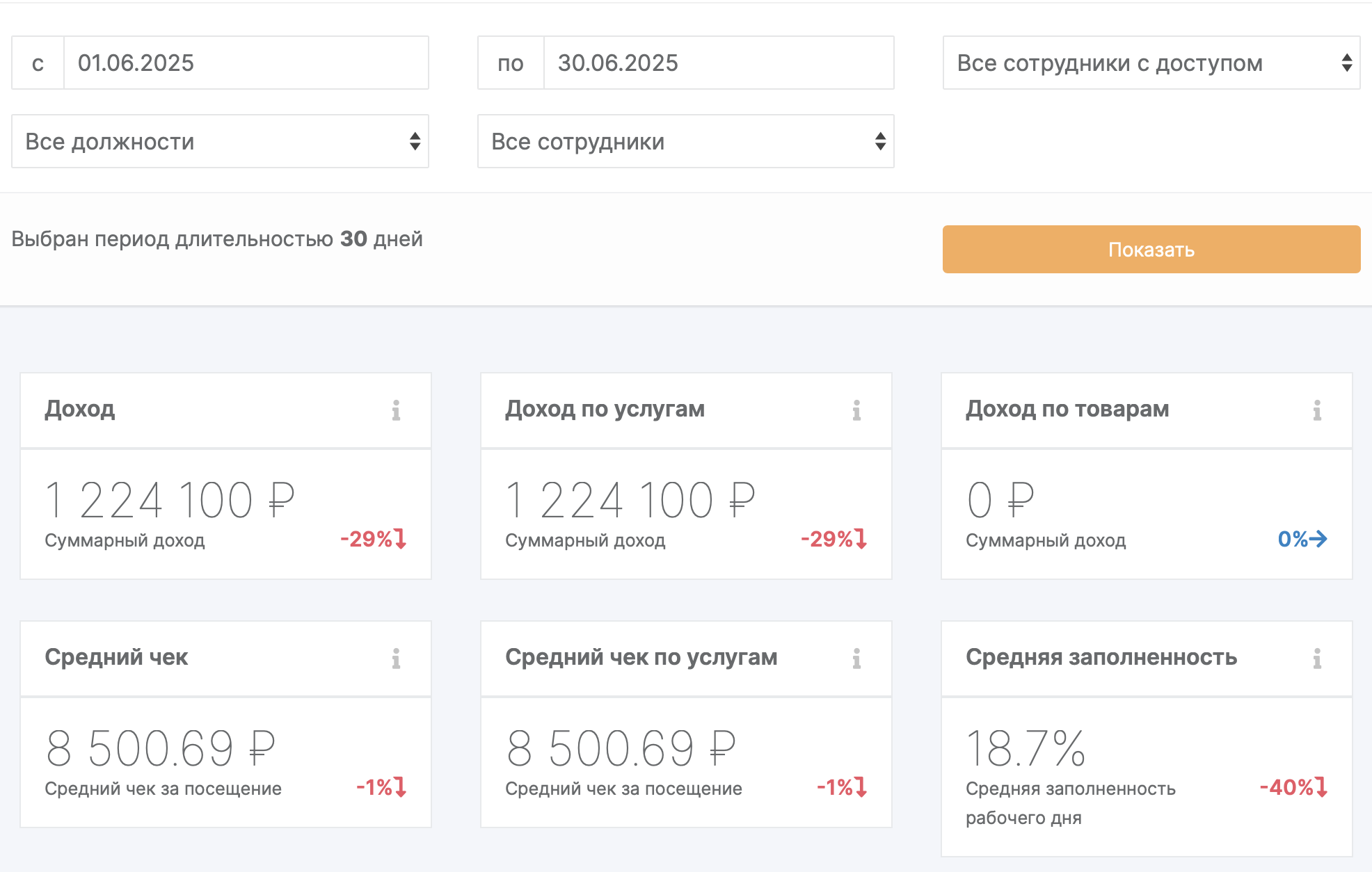The width and height of the screenshot is (1372, 872).
Task: Click Суммарный доход label in Доход по товарам
Action: tap(1046, 540)
